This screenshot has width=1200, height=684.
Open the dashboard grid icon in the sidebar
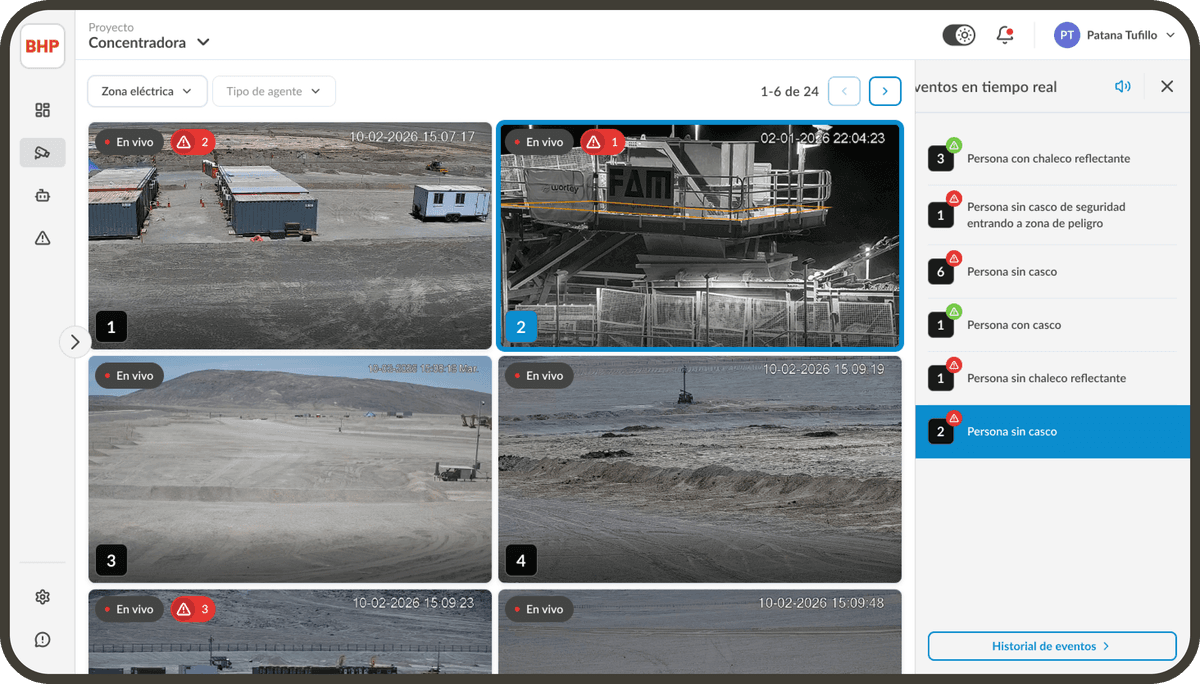42,109
